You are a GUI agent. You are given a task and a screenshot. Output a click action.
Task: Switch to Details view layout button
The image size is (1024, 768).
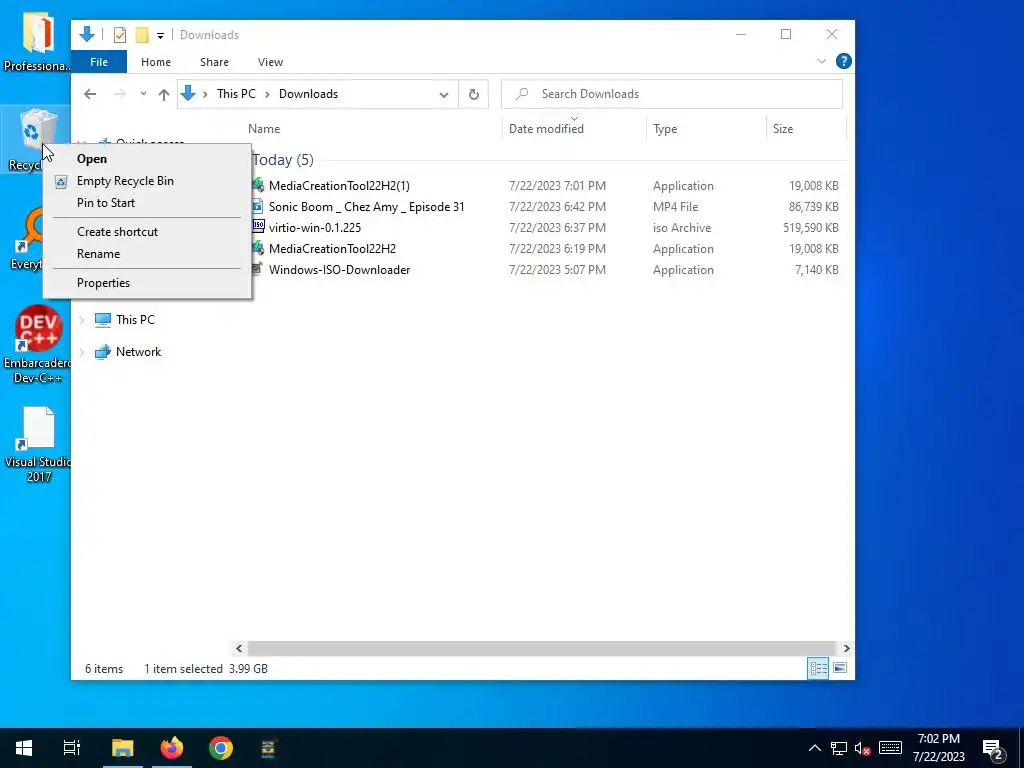(818, 668)
